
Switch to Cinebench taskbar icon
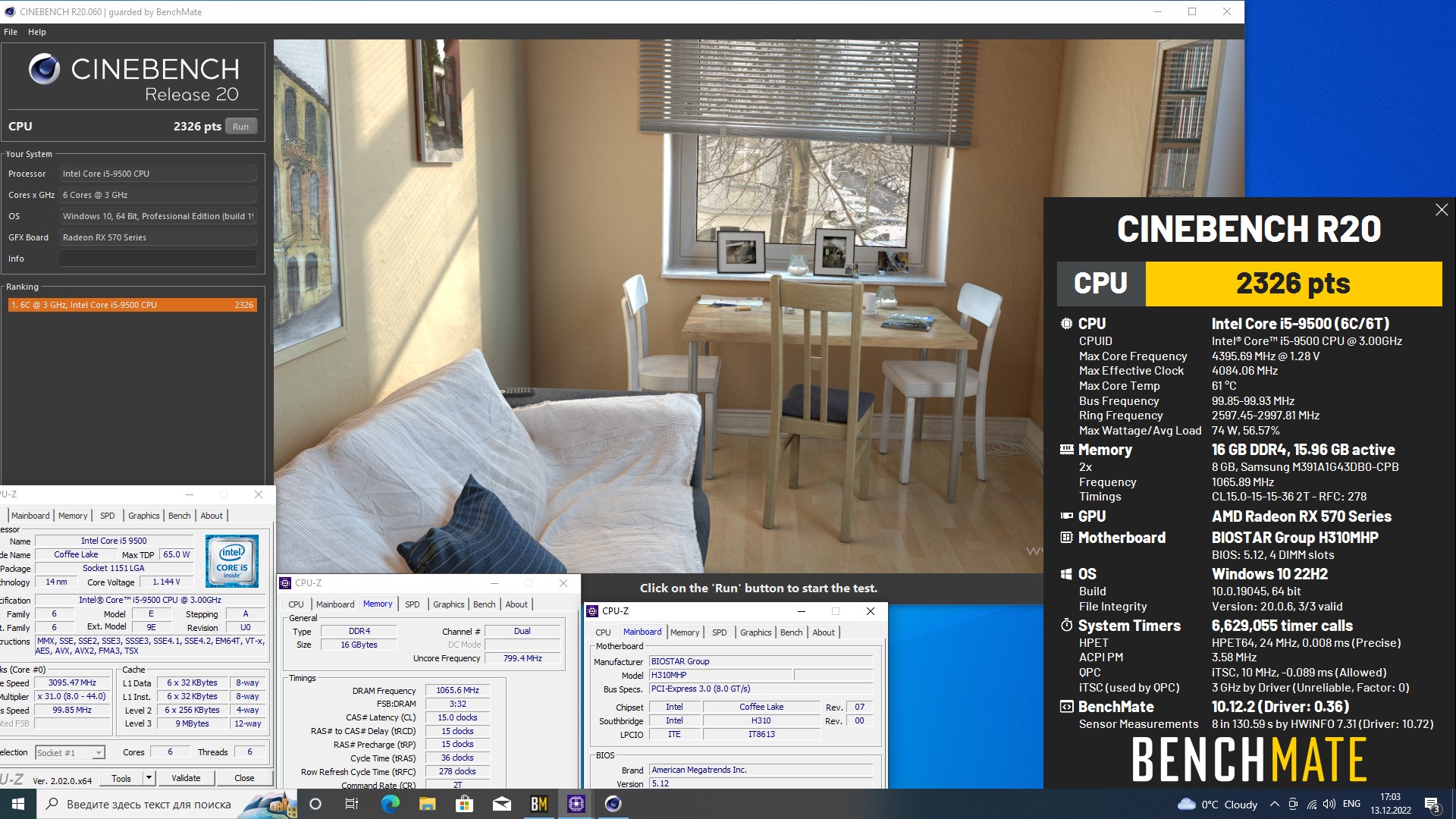click(x=613, y=804)
